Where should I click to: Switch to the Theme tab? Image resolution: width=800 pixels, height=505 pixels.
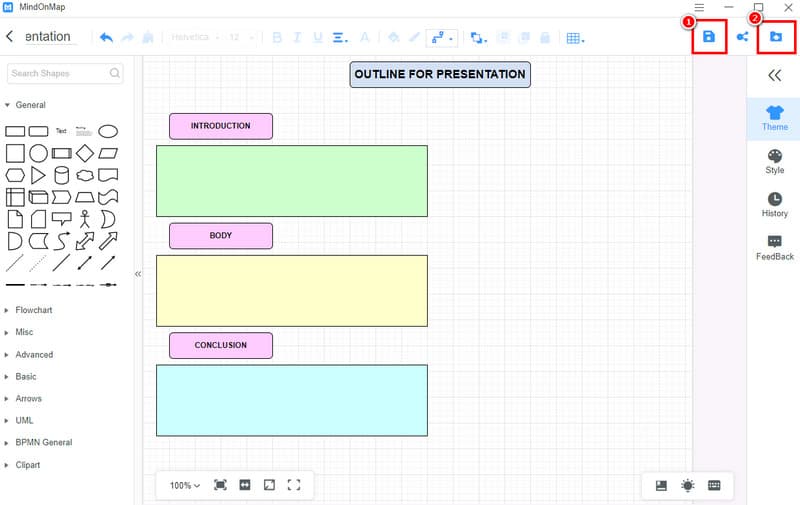click(774, 118)
